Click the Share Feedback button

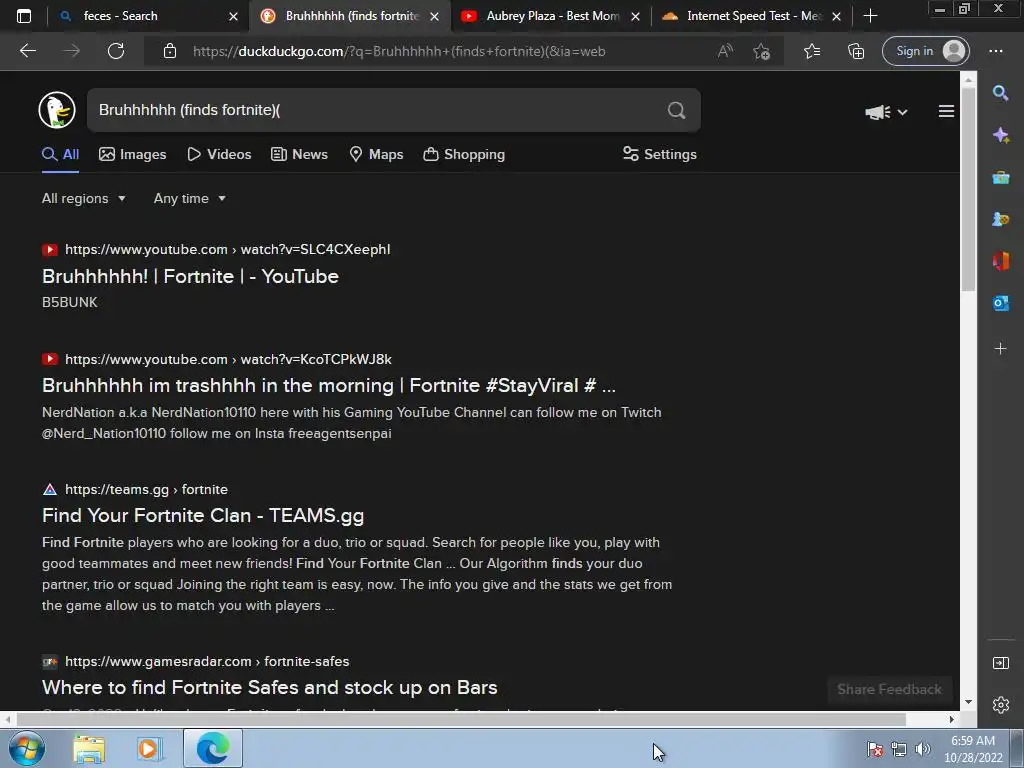tap(889, 689)
